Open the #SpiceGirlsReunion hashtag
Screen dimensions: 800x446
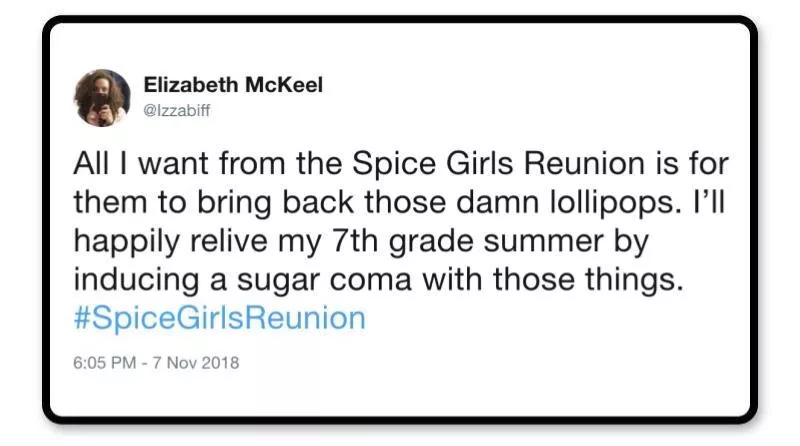(220, 319)
